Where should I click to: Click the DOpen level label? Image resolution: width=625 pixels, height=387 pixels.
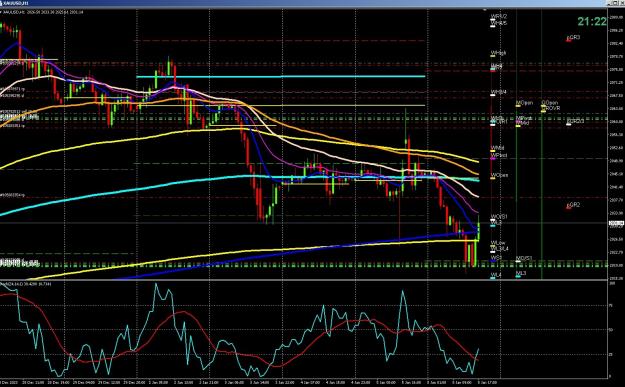pyautogui.click(x=550, y=103)
